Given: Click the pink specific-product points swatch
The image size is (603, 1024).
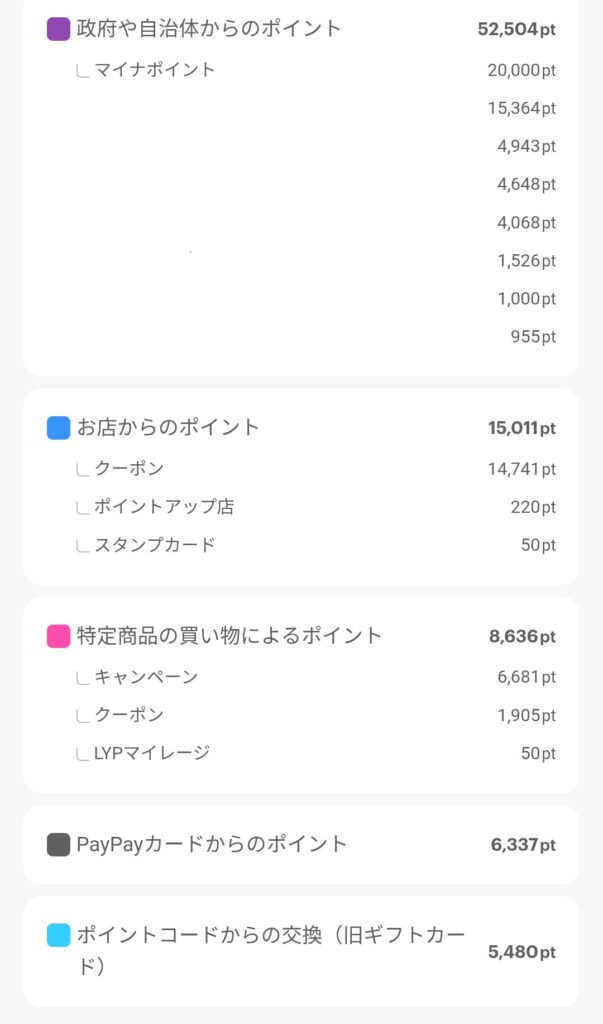Looking at the screenshot, I should (x=58, y=636).
